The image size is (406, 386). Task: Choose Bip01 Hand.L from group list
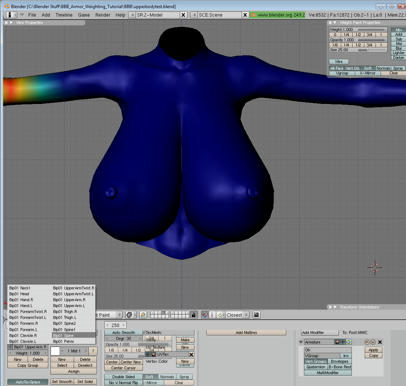(x=21, y=306)
